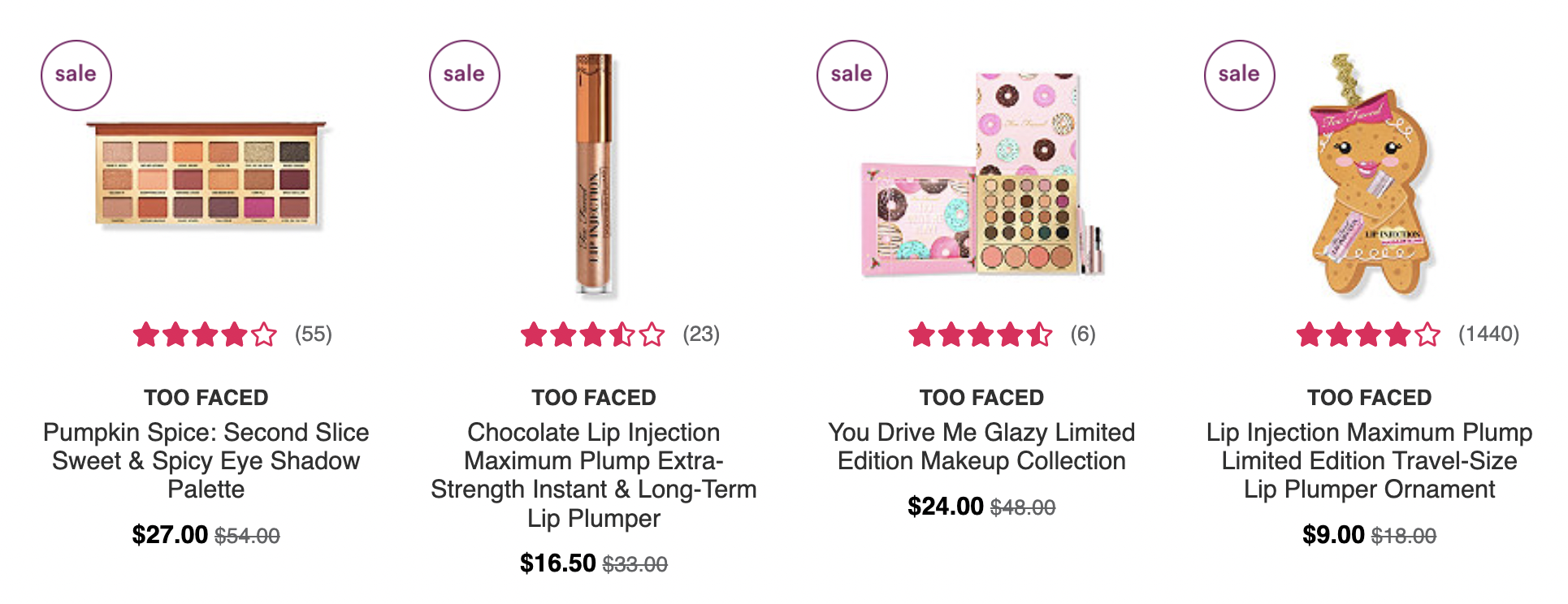Click the sale badge on Pumpkin Spice palette
Screen dimensions: 1568x604
click(76, 75)
